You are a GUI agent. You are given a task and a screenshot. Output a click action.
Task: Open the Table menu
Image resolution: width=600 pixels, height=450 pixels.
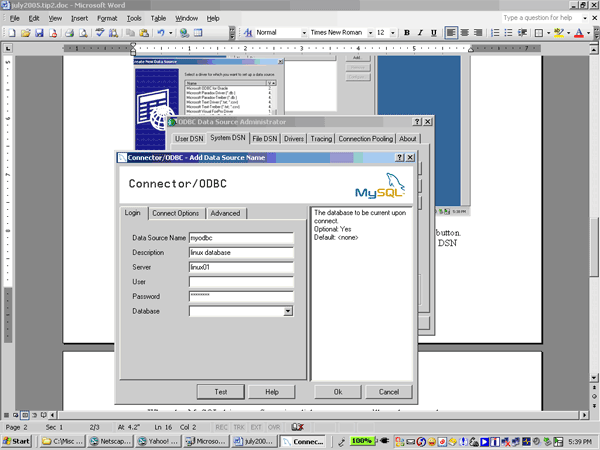click(158, 18)
